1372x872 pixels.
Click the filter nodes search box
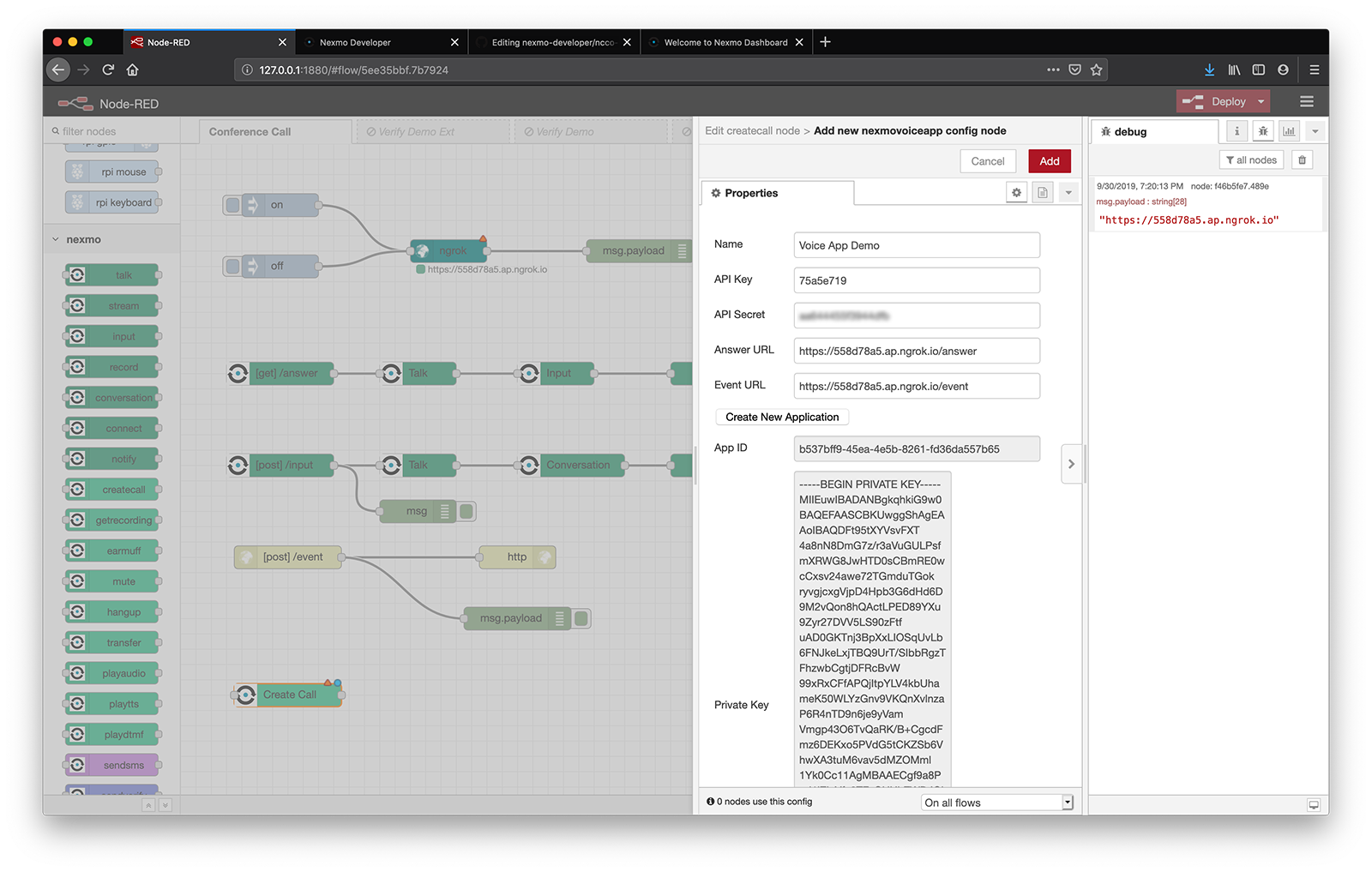pyautogui.click(x=111, y=131)
